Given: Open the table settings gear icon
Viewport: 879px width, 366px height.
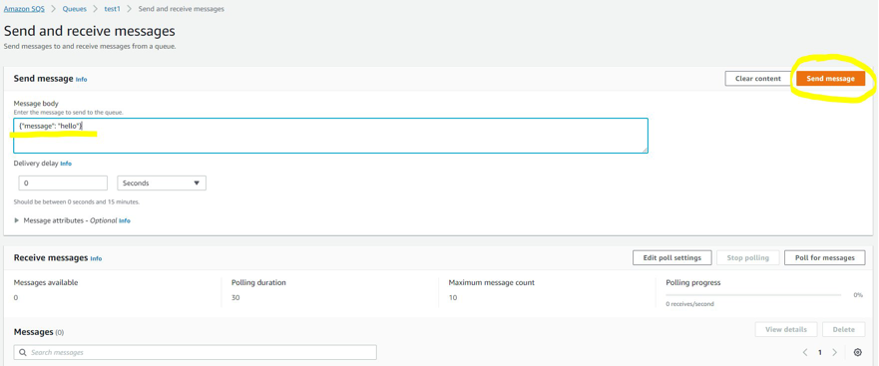Looking at the screenshot, I should pyautogui.click(x=857, y=353).
